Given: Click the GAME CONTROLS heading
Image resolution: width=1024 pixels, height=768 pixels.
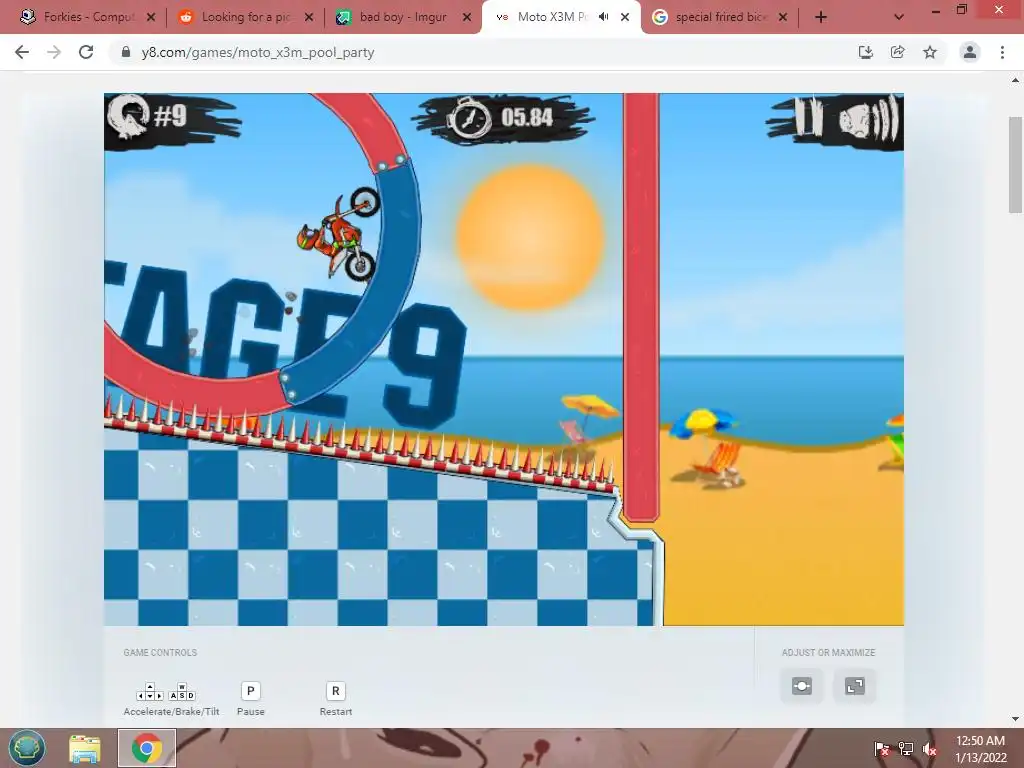Looking at the screenshot, I should pos(160,652).
